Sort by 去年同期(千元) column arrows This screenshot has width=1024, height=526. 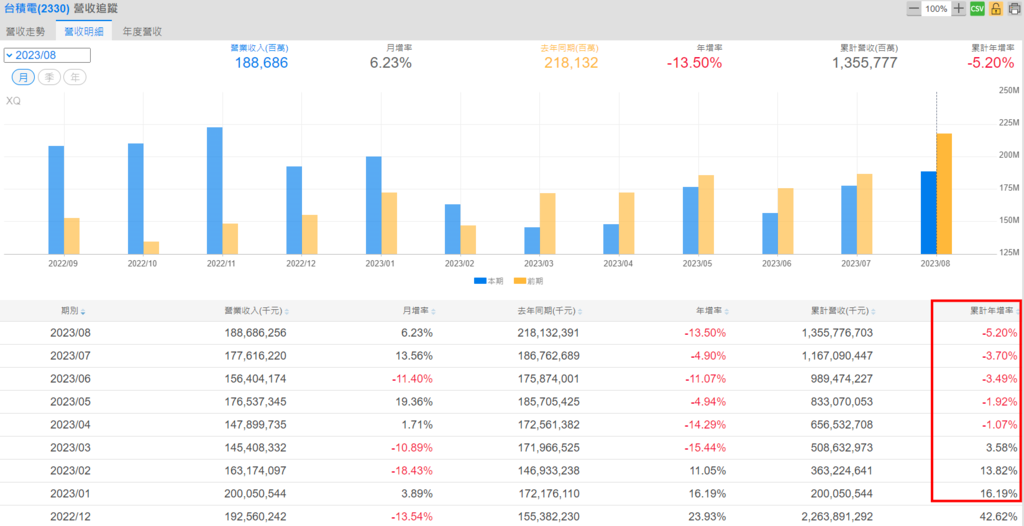[580, 312]
